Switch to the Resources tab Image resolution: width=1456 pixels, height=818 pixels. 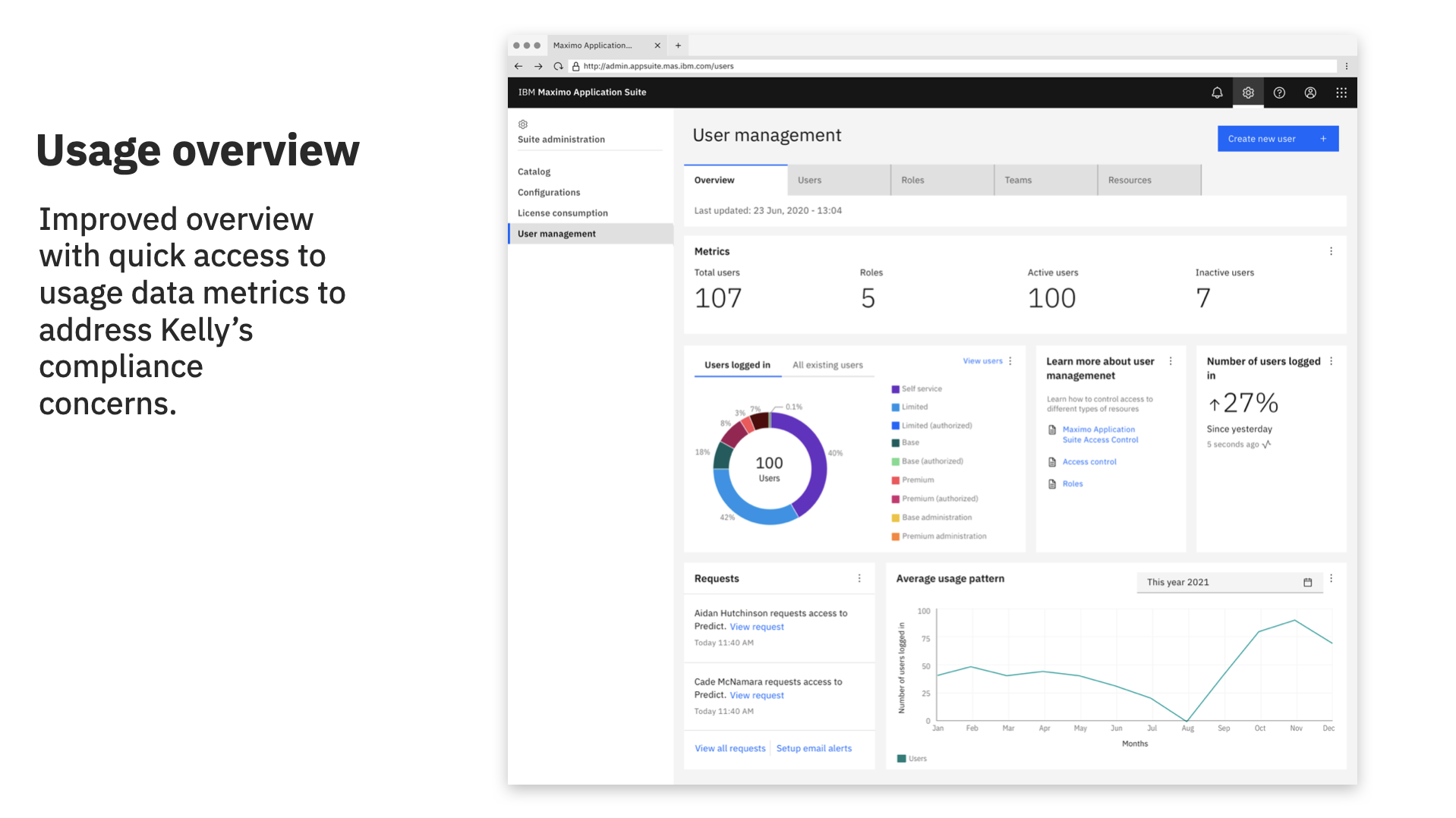coord(1149,180)
